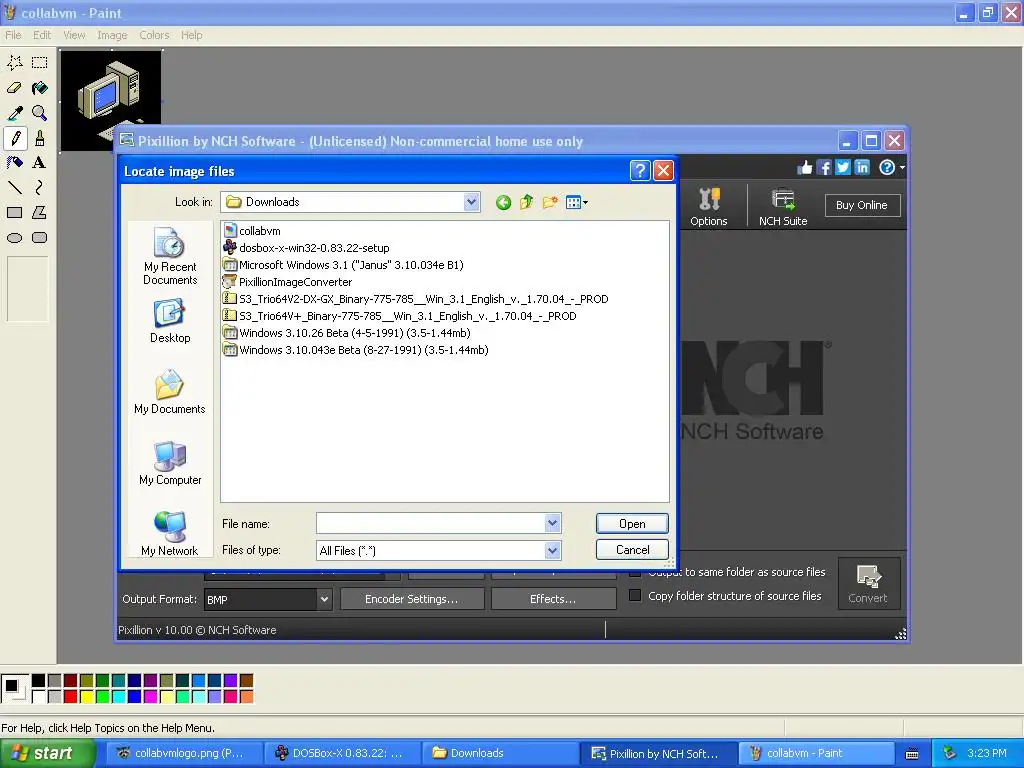Image resolution: width=1024 pixels, height=768 pixels.
Task: Select the Free-Form Select tool in Paint
Action: pos(14,63)
